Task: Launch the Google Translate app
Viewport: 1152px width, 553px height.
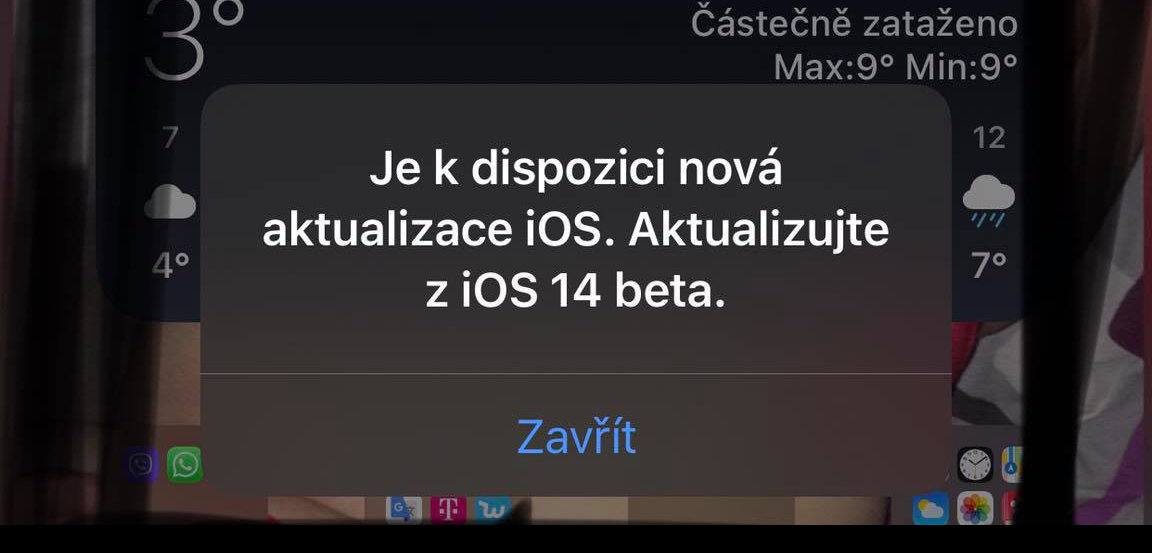Action: point(404,509)
